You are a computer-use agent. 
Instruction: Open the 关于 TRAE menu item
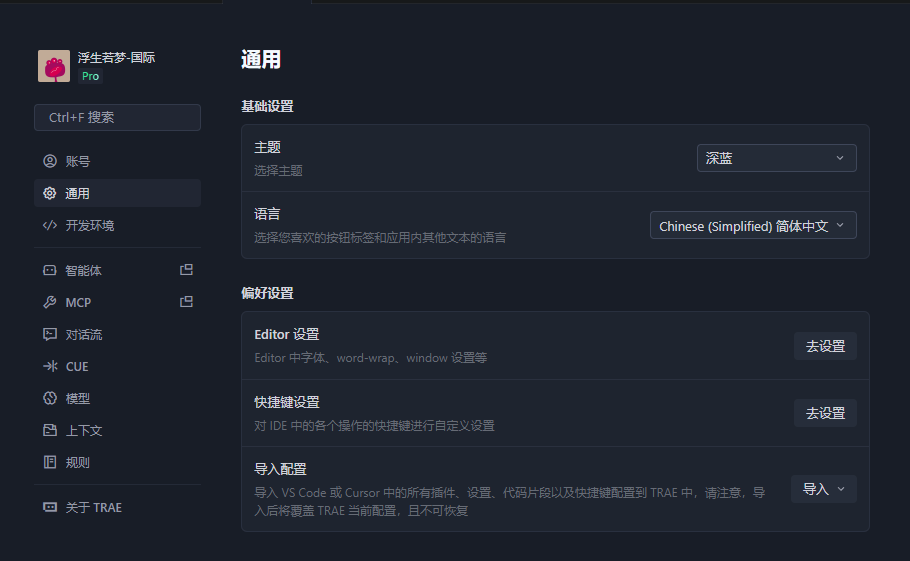pos(93,507)
